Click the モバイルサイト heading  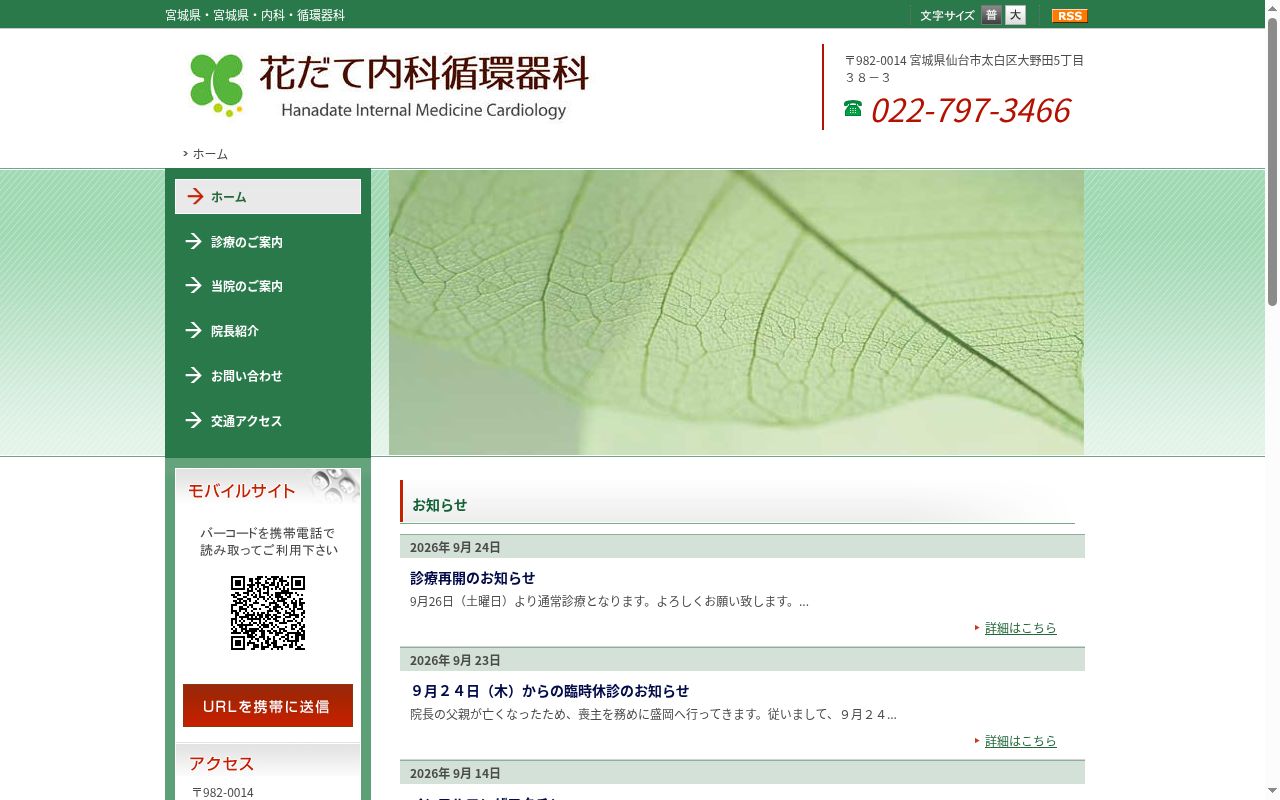(242, 491)
